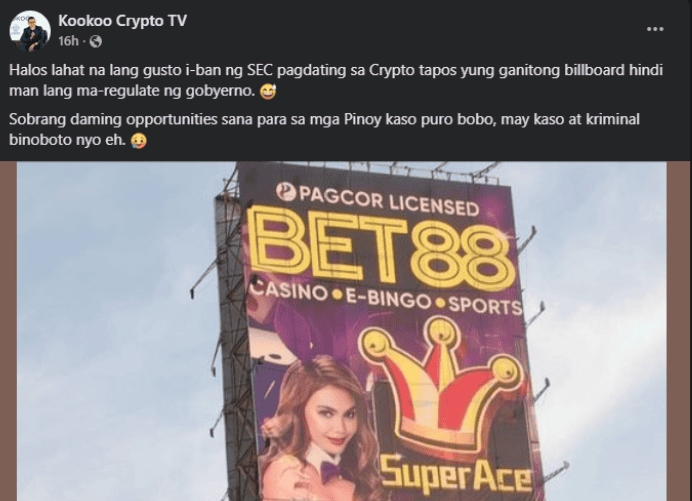Open the 16h timestamp permalink
Viewport: 692px width, 501px height.
pos(68,41)
